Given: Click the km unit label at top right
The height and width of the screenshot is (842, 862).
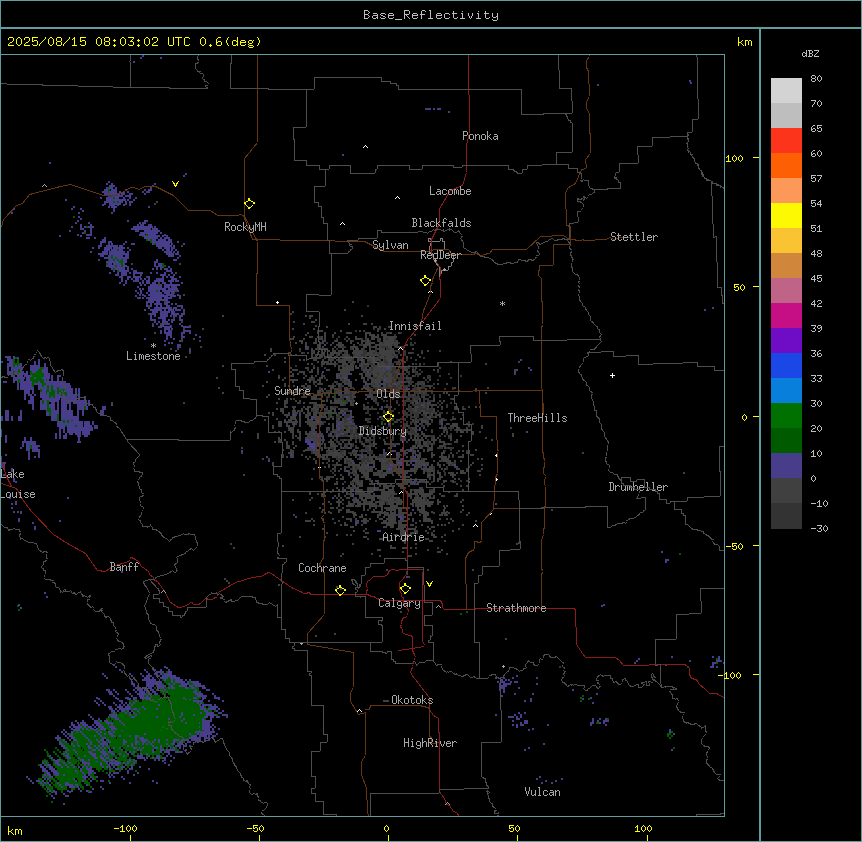Looking at the screenshot, I should coord(744,42).
